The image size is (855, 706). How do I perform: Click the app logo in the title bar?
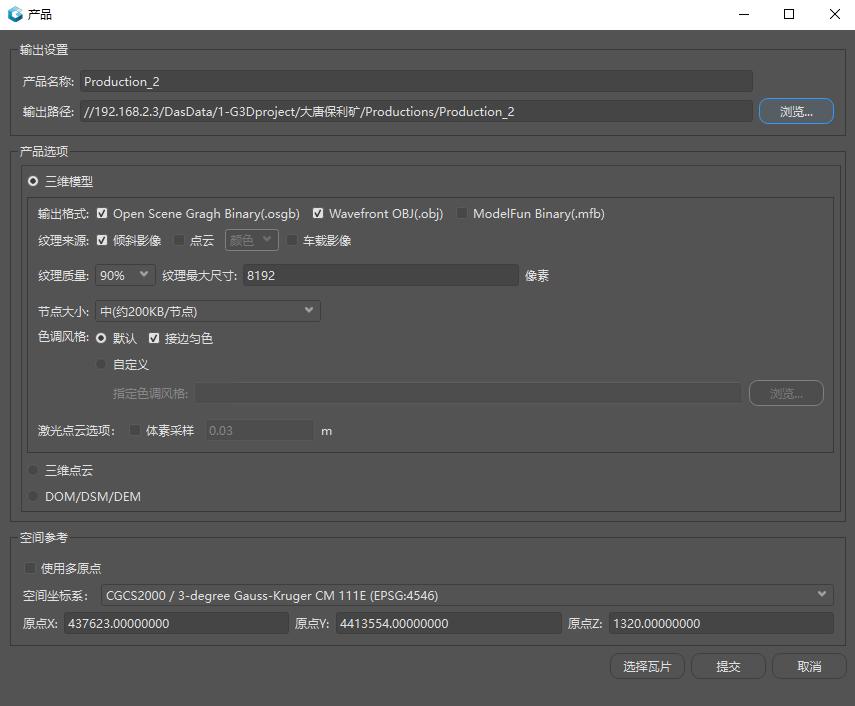pyautogui.click(x=15, y=14)
